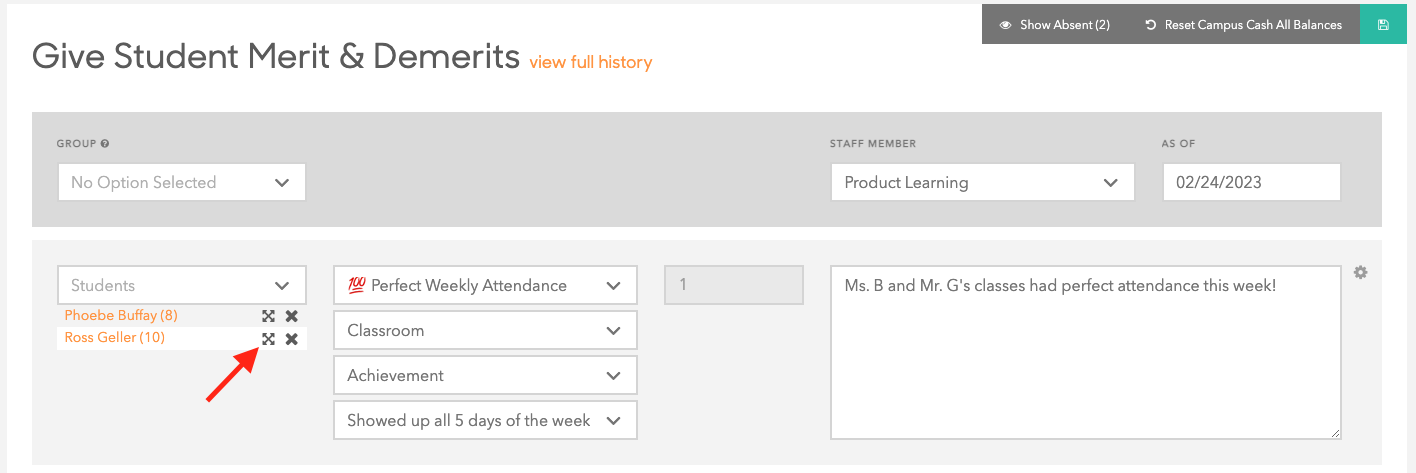
Task: Toggle Show Absent (2) eye button
Action: click(x=1056, y=25)
